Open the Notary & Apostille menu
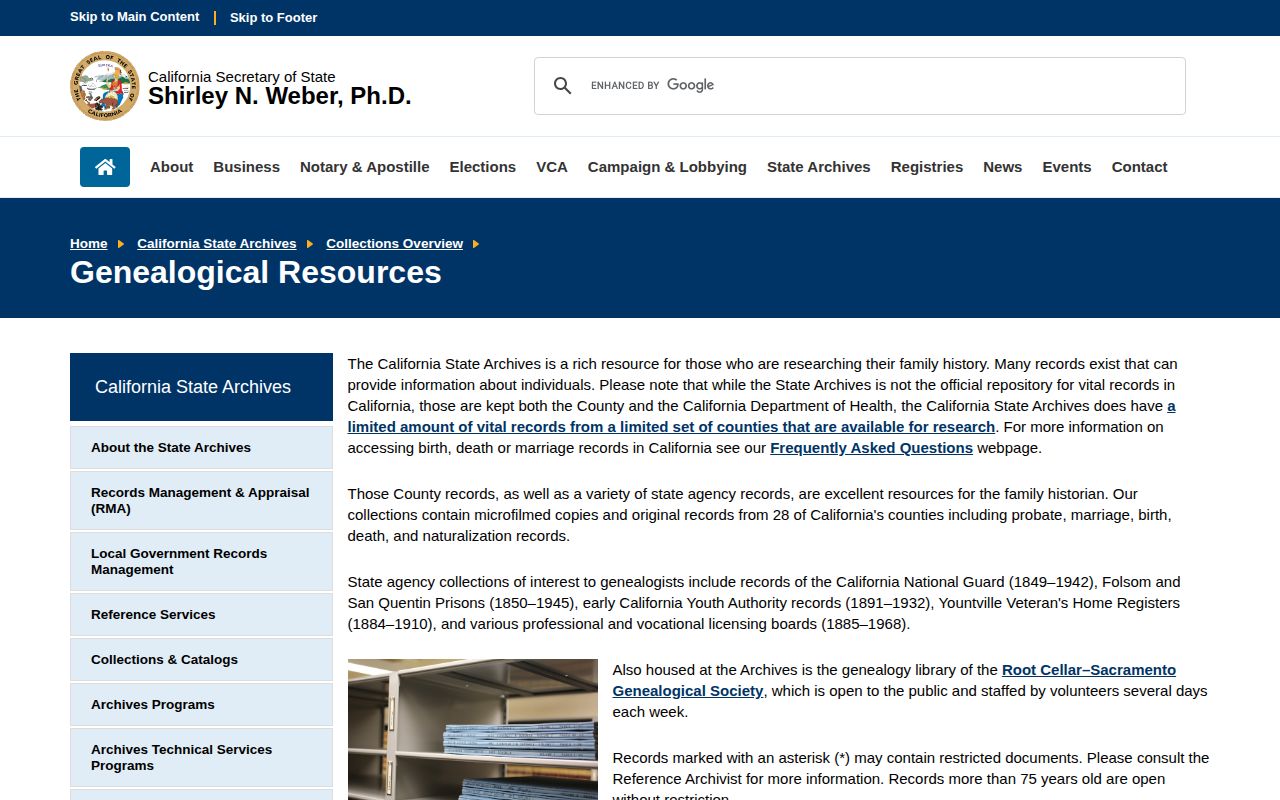 pos(364,167)
